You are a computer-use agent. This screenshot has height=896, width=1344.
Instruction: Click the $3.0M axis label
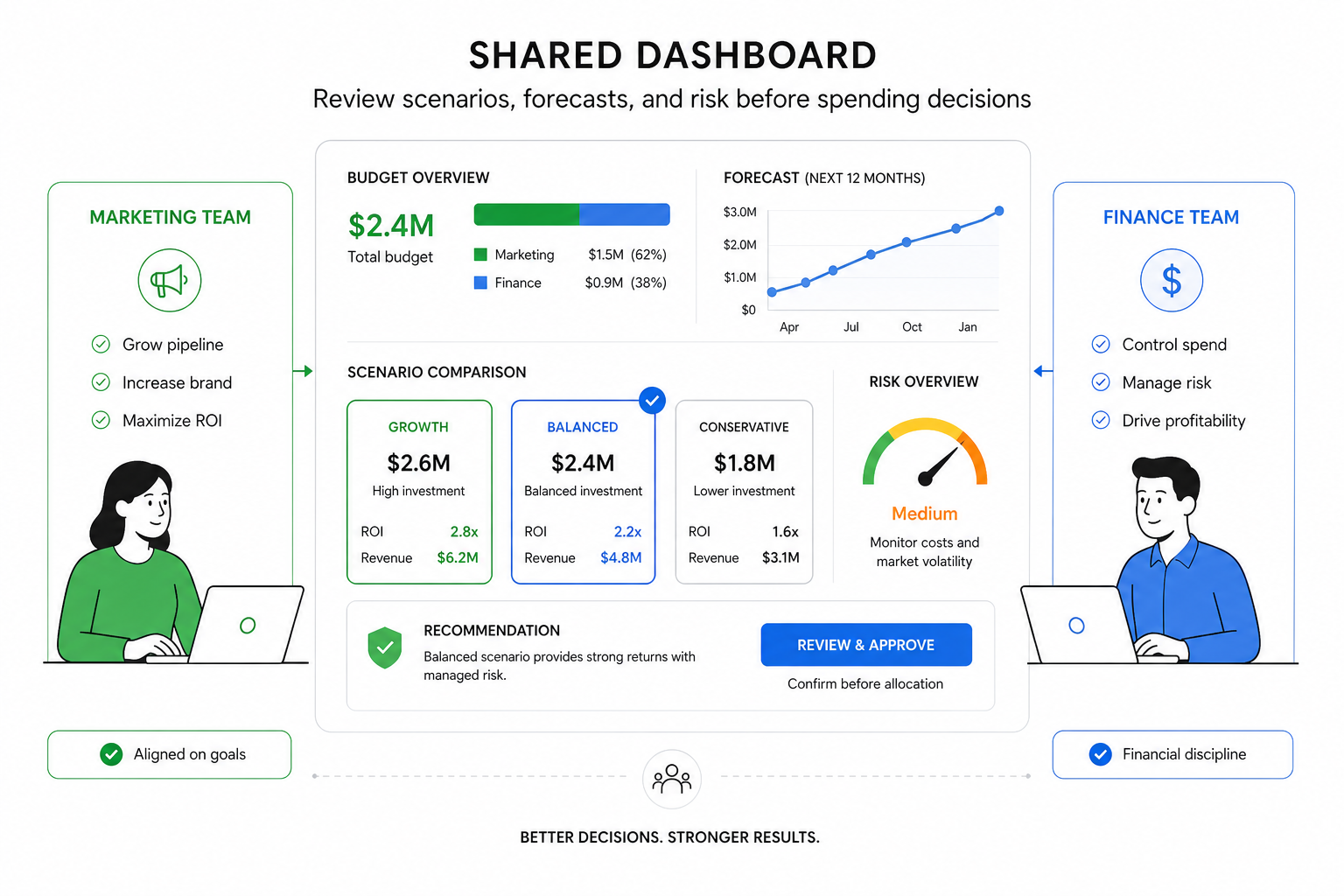coord(740,212)
